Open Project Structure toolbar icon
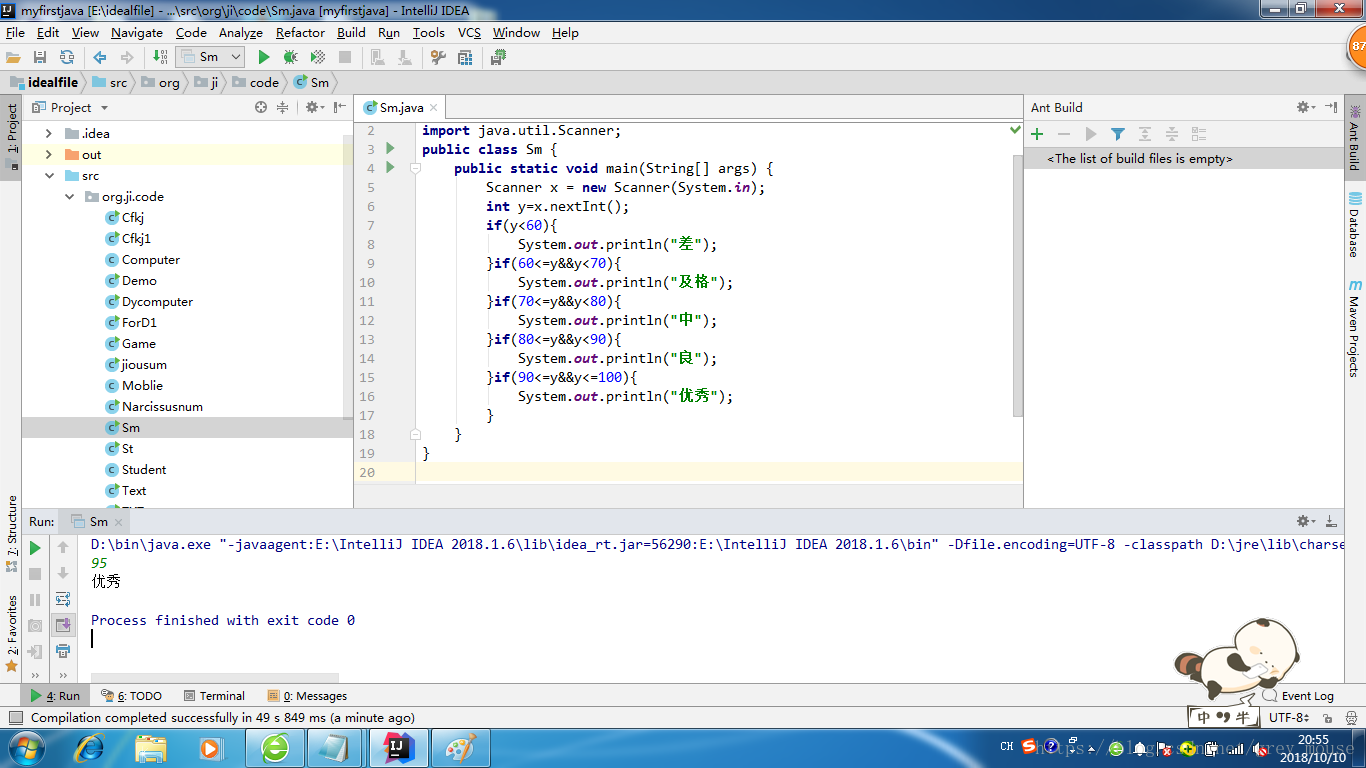1366x768 pixels. tap(465, 57)
